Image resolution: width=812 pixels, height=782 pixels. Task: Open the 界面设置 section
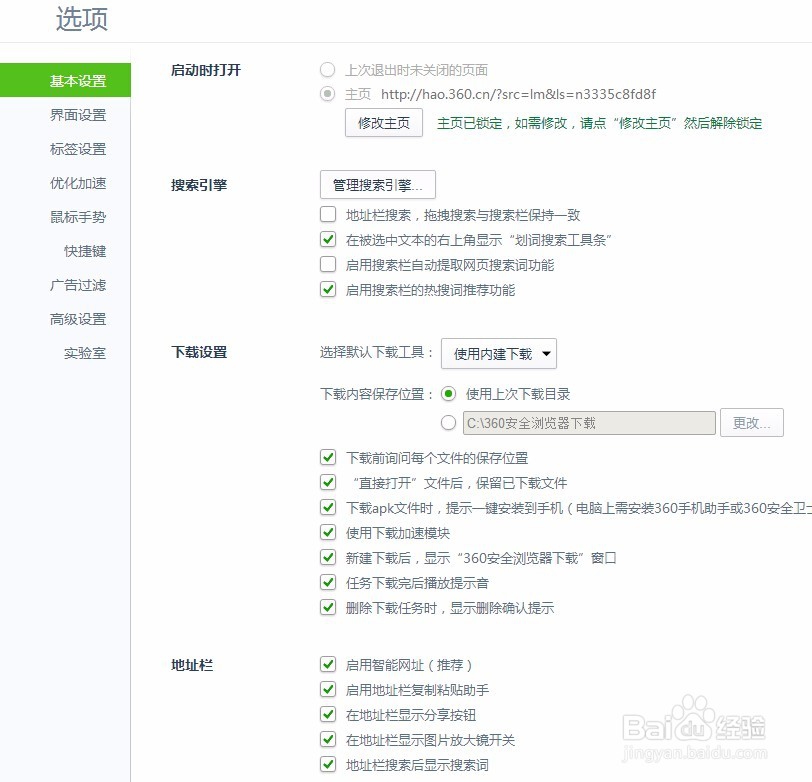click(78, 115)
